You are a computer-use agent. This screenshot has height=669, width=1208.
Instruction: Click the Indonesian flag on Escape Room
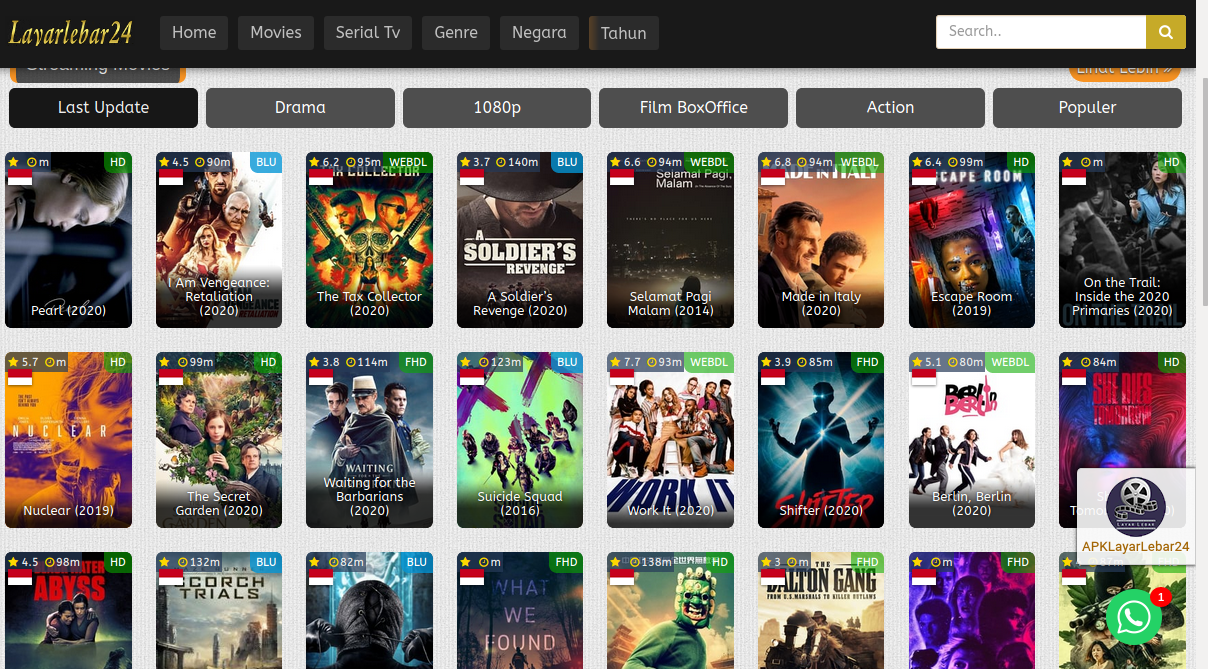[923, 177]
